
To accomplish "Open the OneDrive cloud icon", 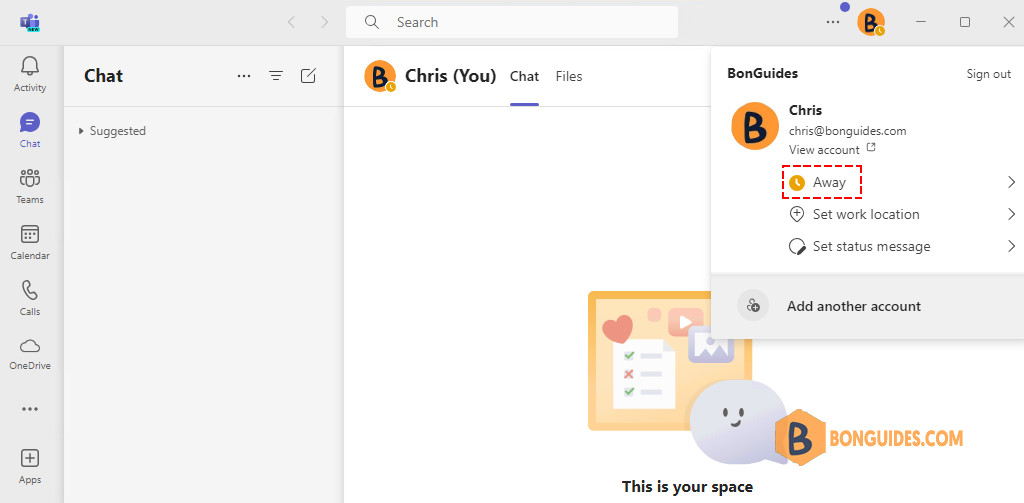I will (30, 346).
